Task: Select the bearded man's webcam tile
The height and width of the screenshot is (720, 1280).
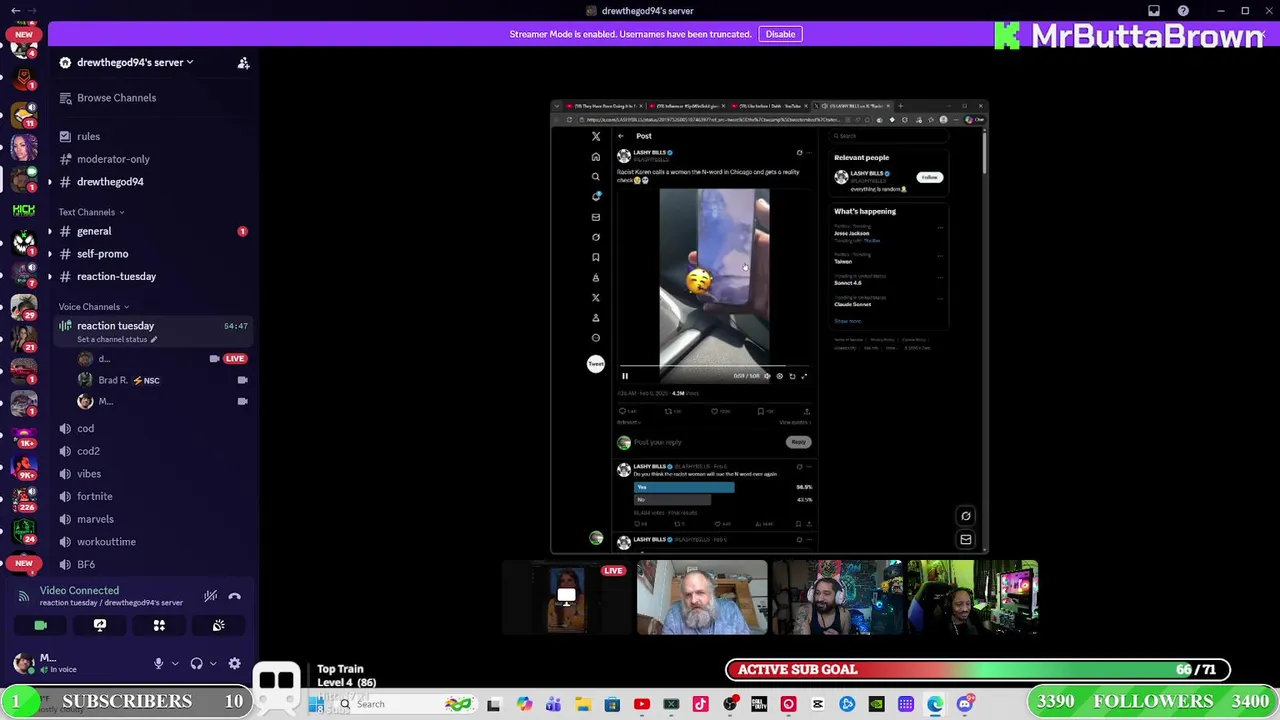Action: tap(702, 598)
